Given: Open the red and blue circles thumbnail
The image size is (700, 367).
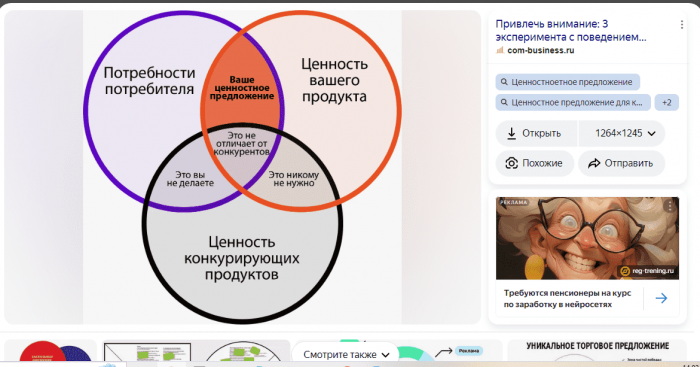Looking at the screenshot, I should 50,350.
